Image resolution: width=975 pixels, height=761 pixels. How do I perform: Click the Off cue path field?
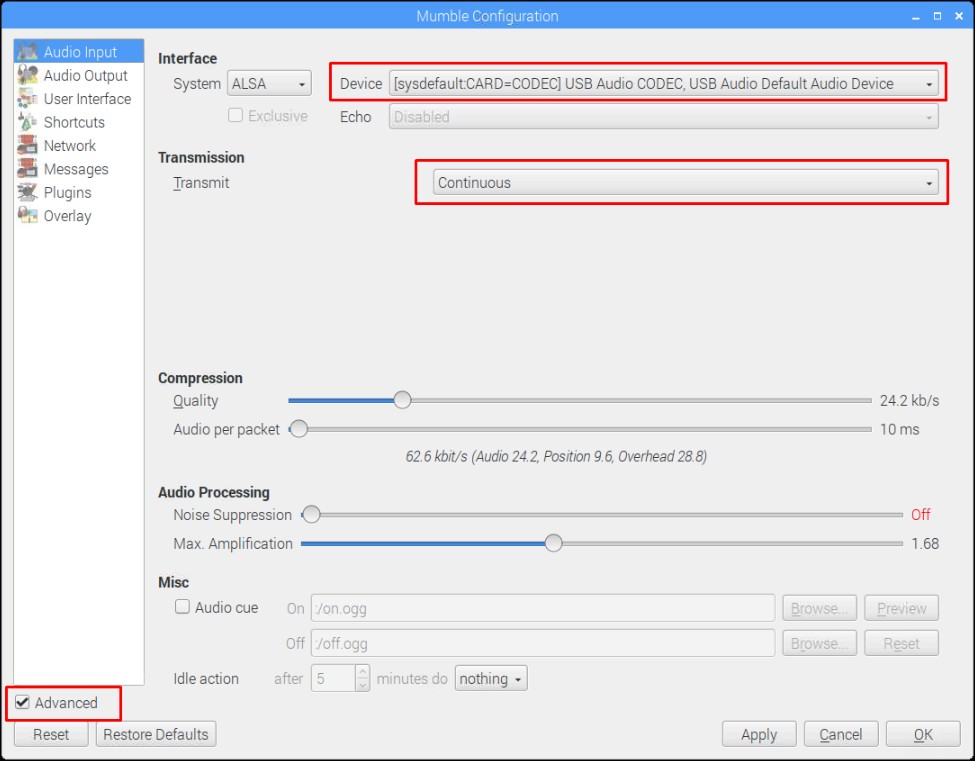click(543, 643)
